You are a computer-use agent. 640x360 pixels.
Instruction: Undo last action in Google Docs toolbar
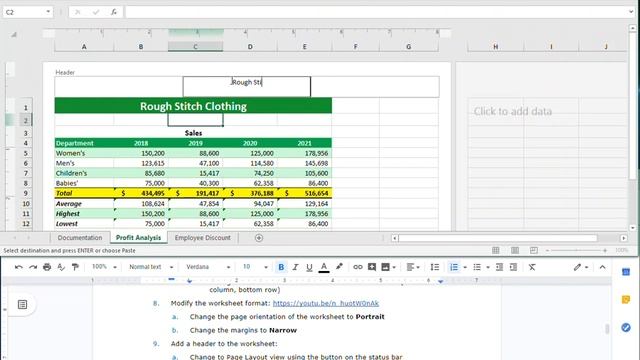pos(18,267)
